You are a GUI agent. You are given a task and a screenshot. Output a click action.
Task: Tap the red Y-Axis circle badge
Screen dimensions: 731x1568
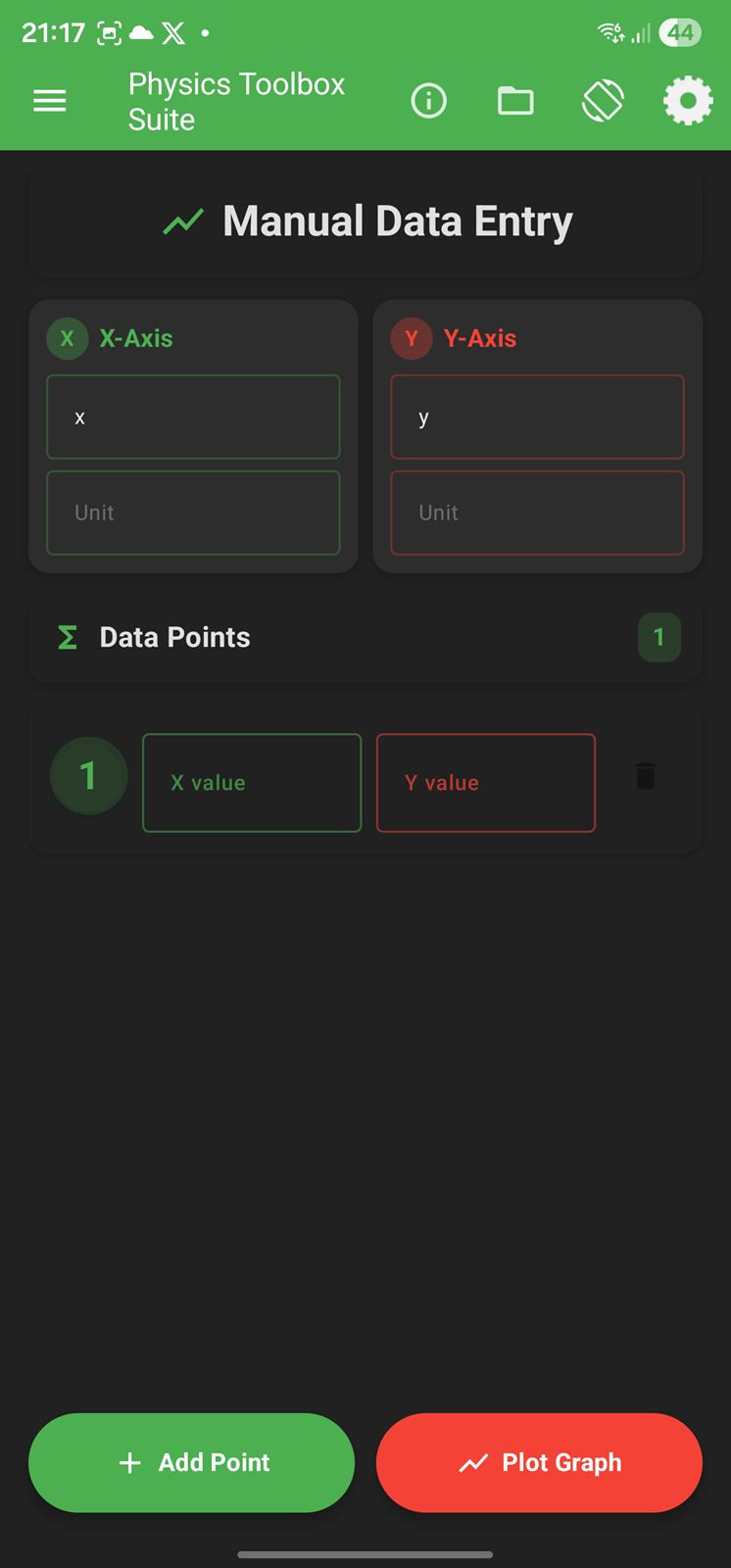click(x=412, y=339)
